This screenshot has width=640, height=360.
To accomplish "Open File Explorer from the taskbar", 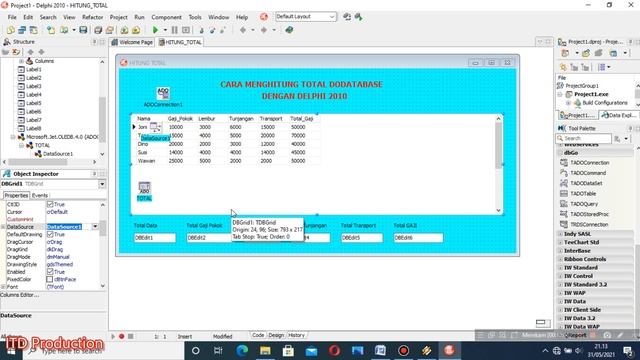I will 265,351.
